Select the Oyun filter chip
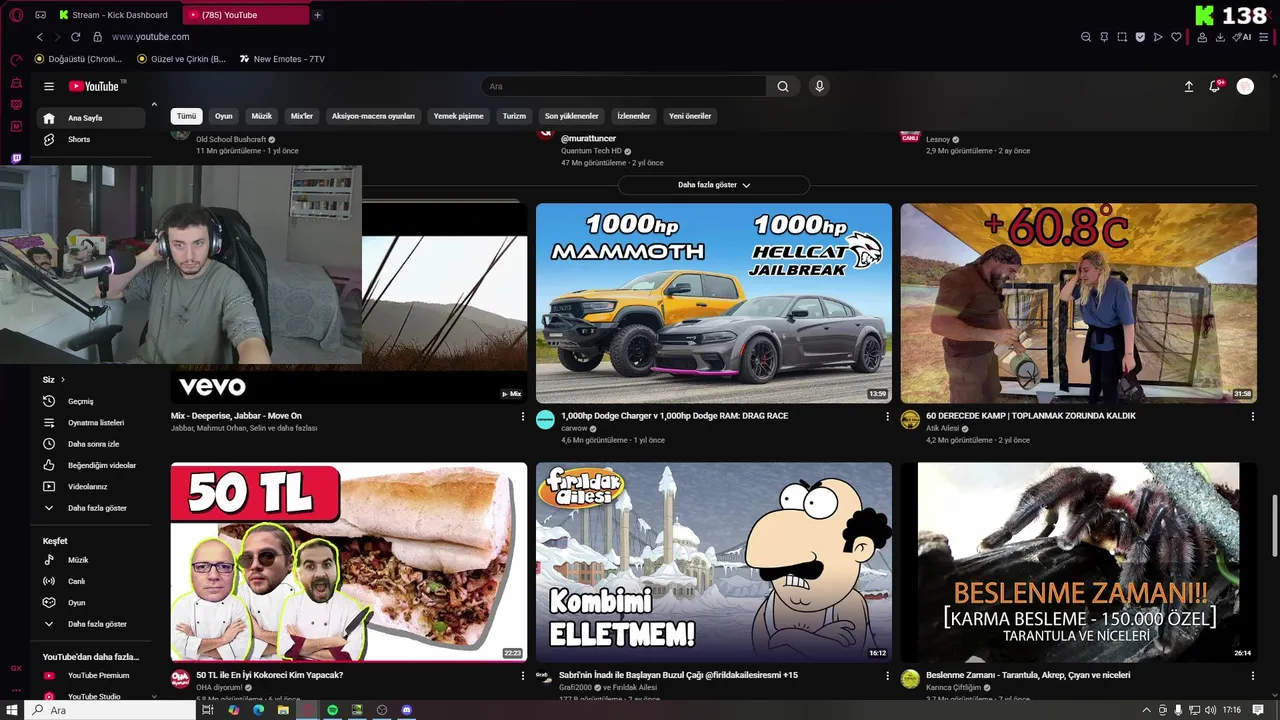 224,116
